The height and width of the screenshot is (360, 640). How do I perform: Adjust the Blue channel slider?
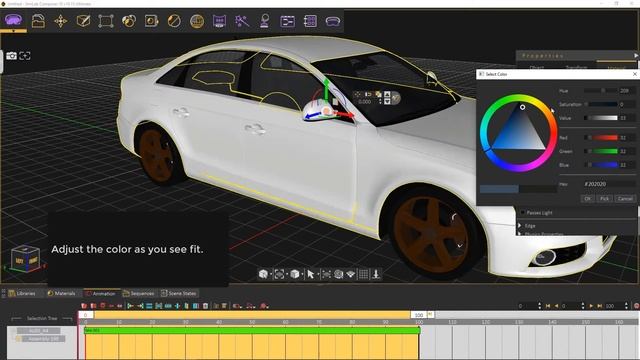click(600, 165)
